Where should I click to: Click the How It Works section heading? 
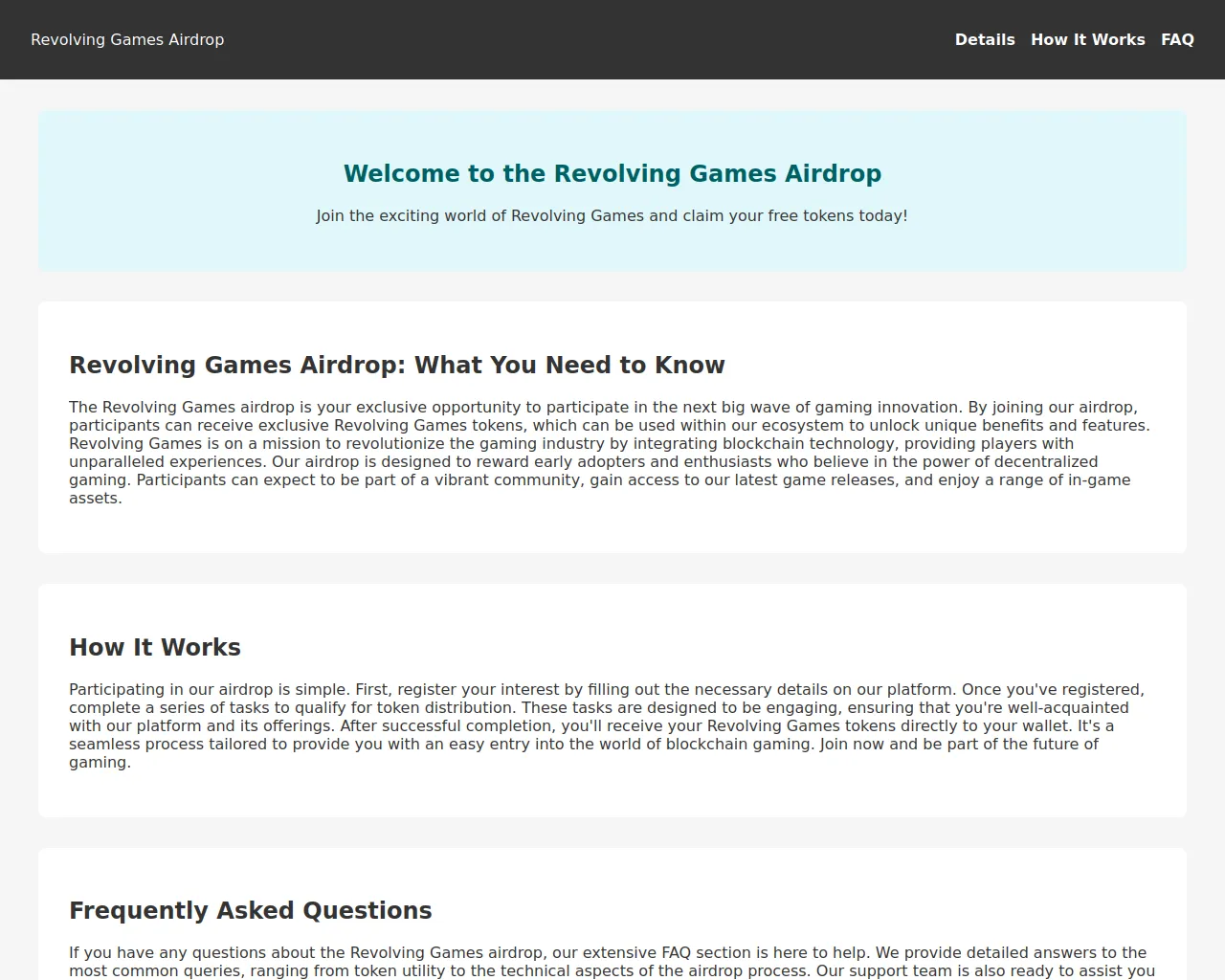click(155, 647)
